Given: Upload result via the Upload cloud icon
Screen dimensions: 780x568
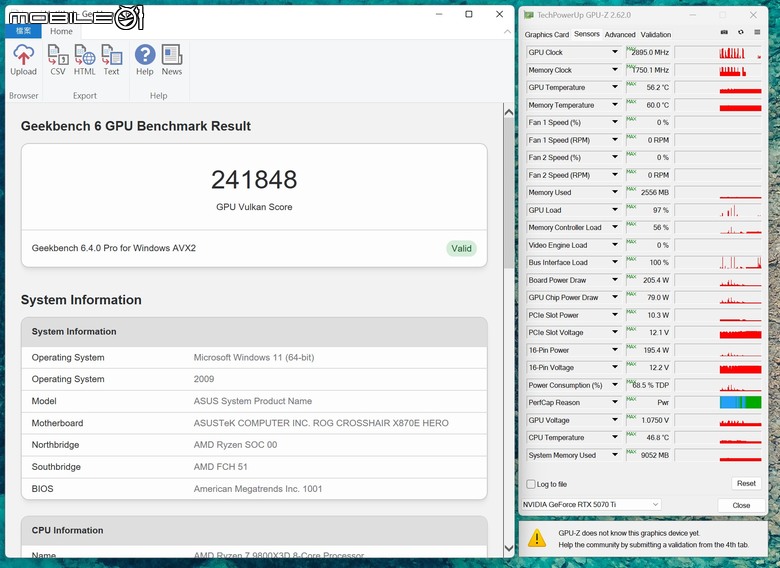Looking at the screenshot, I should (23, 60).
